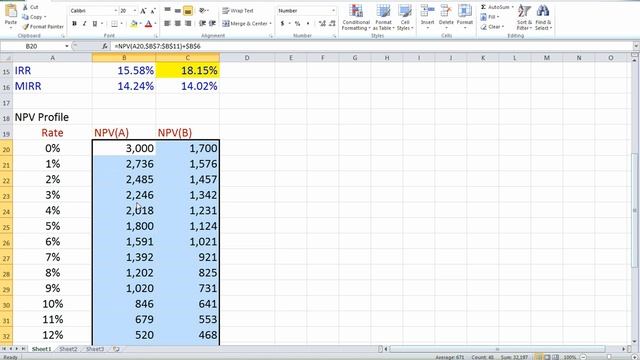The image size is (640, 360).
Task: Open the fill color dropdown arrow
Action: (x=140, y=24)
